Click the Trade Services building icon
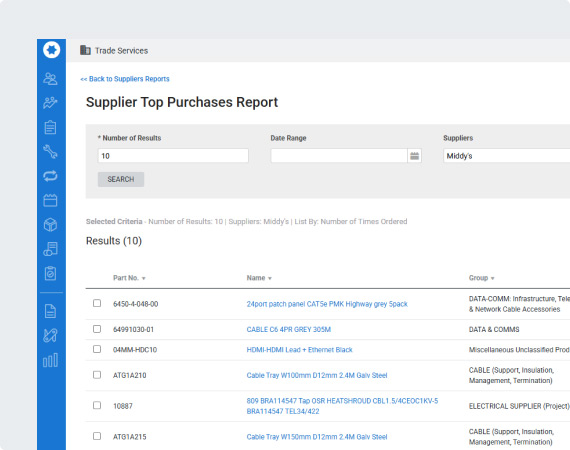Screen dimensions: 570x450 (85, 50)
